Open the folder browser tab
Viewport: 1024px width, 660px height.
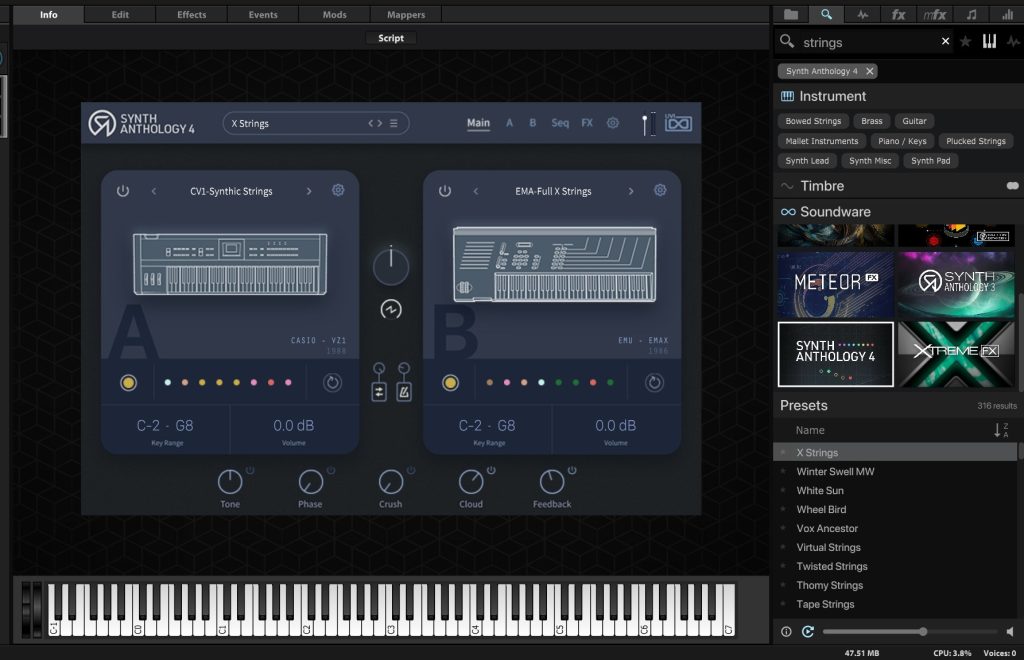[x=791, y=14]
